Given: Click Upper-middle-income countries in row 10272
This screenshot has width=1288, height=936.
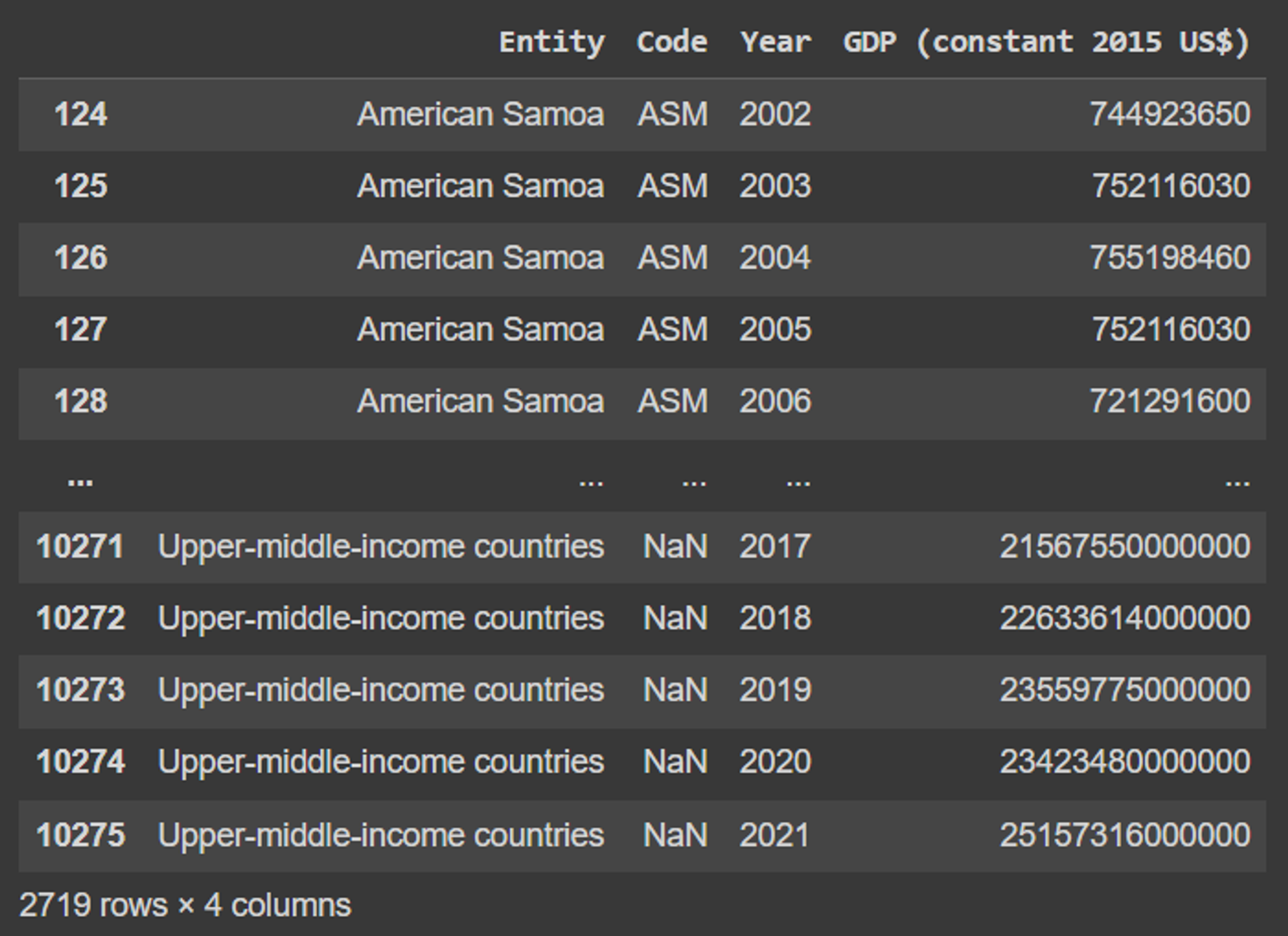Looking at the screenshot, I should point(381,619).
